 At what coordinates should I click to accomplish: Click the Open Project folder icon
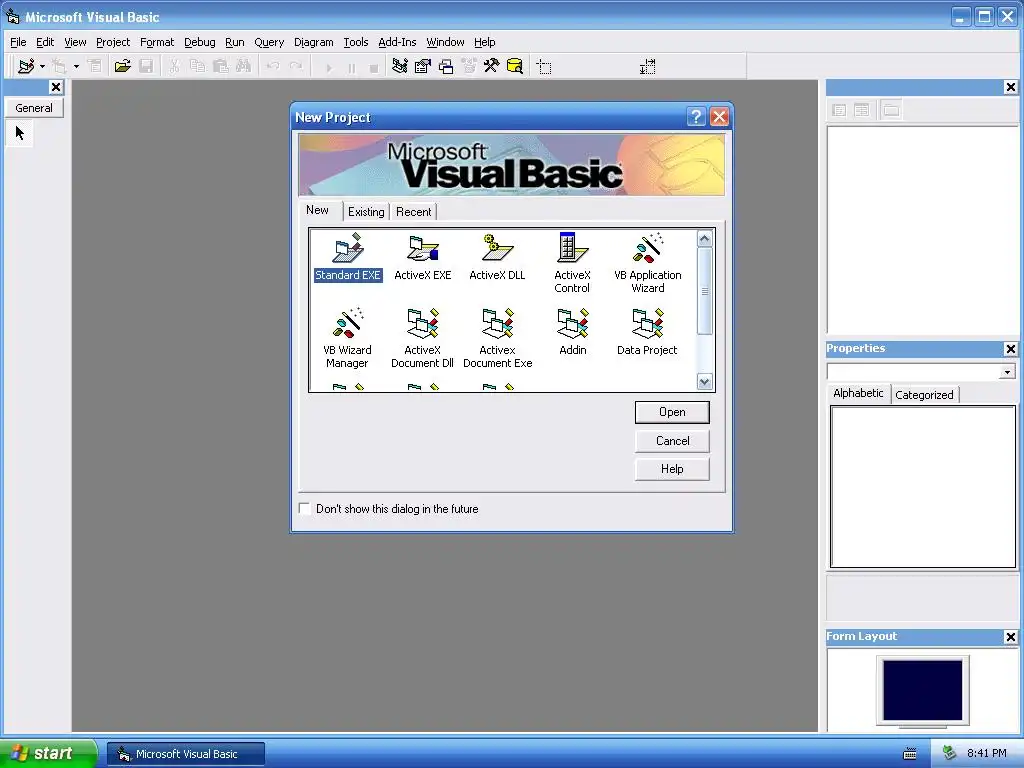122,66
